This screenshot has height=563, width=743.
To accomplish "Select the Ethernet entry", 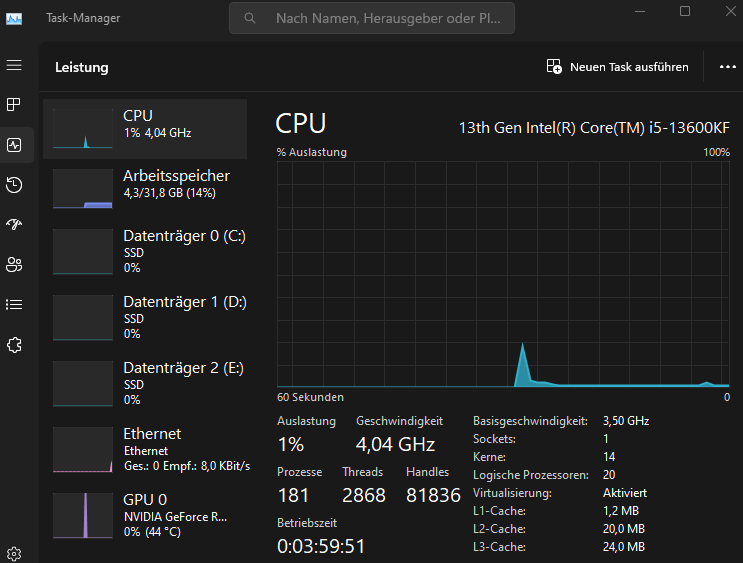I will click(145, 449).
